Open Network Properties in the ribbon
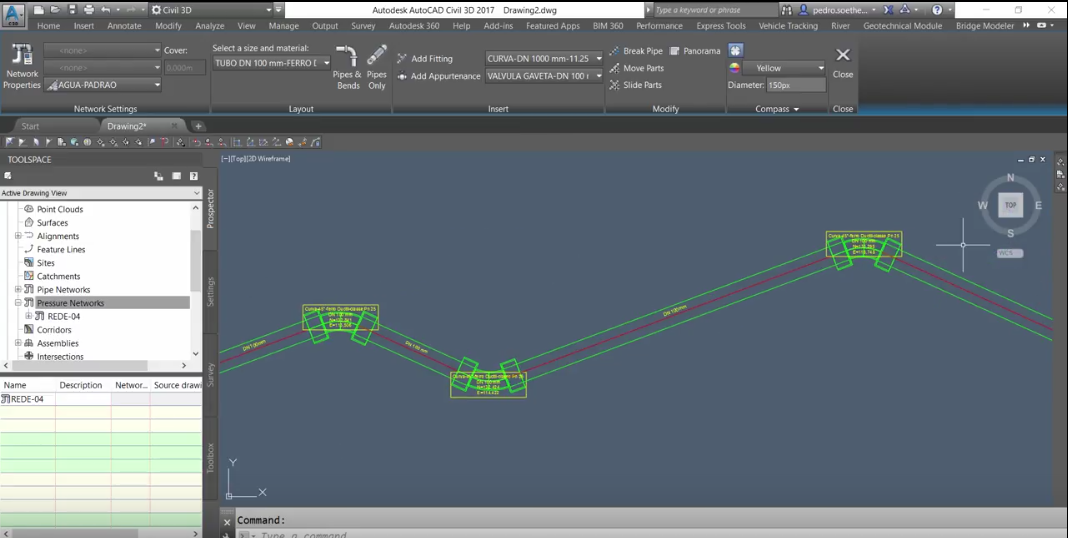Image resolution: width=1068 pixels, height=538 pixels. [22, 68]
